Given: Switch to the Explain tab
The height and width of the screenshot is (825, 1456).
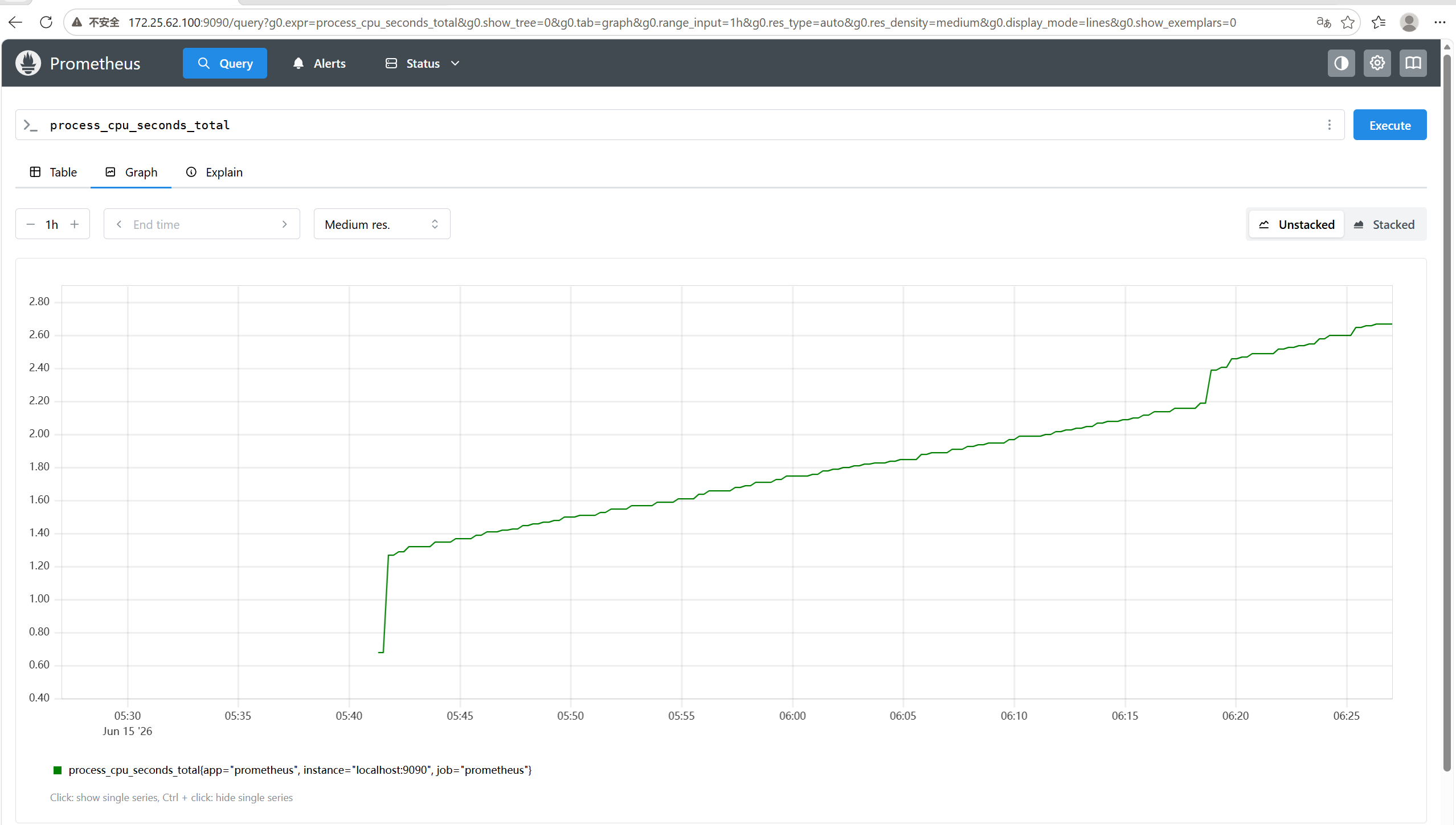Looking at the screenshot, I should click(x=214, y=173).
